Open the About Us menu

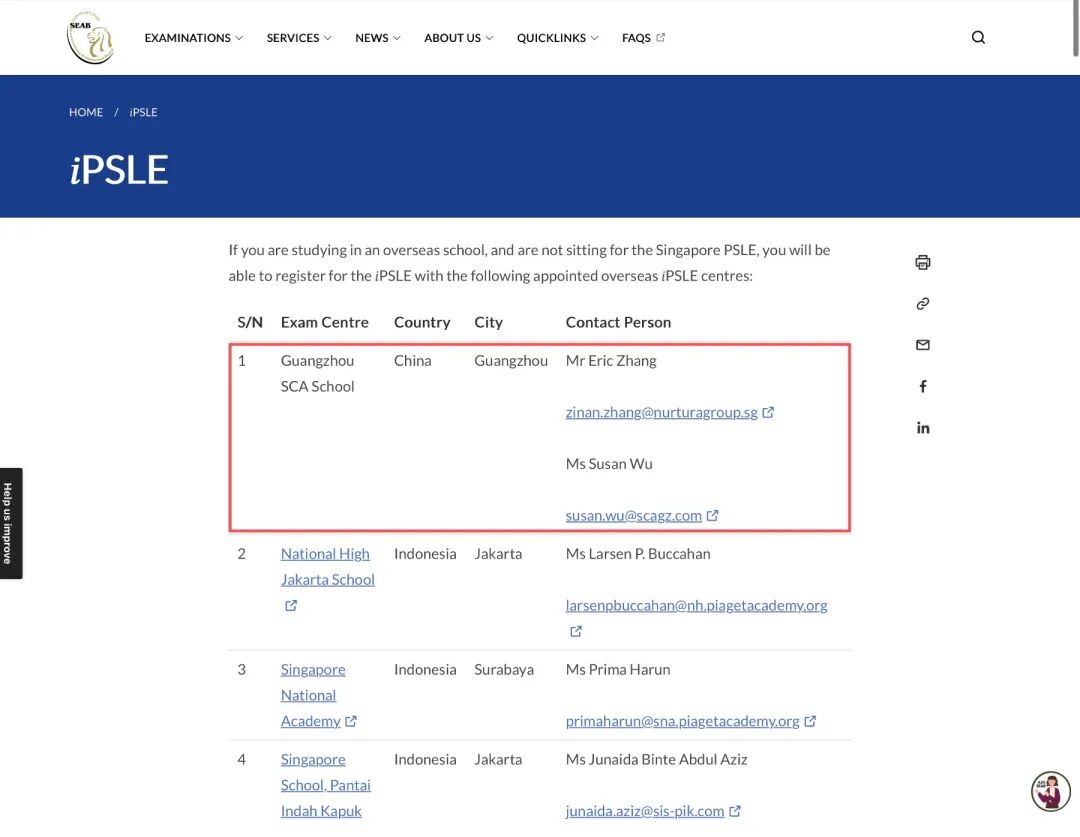coord(458,38)
